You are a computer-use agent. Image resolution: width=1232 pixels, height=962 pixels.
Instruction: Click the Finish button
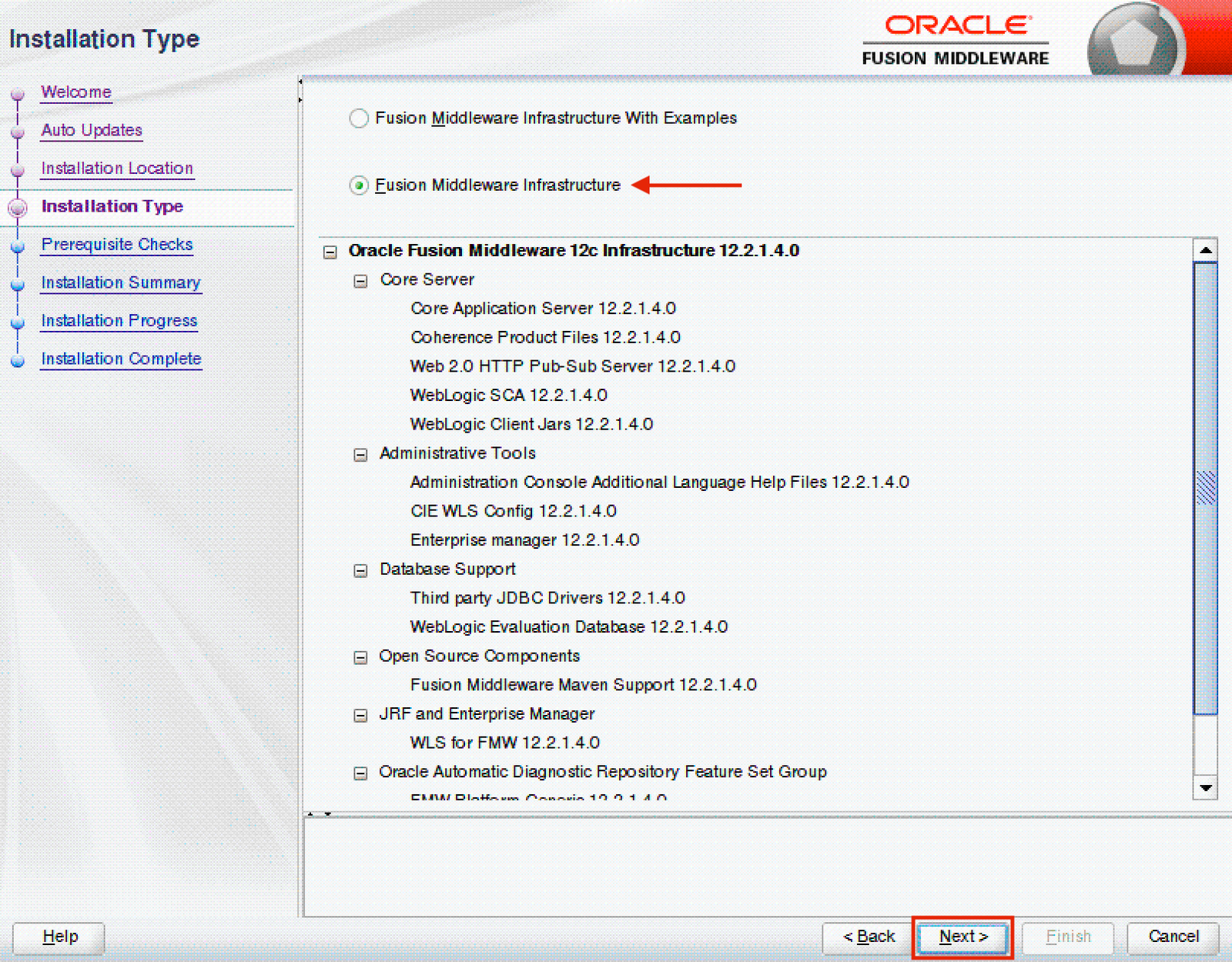pyautogui.click(x=1068, y=937)
